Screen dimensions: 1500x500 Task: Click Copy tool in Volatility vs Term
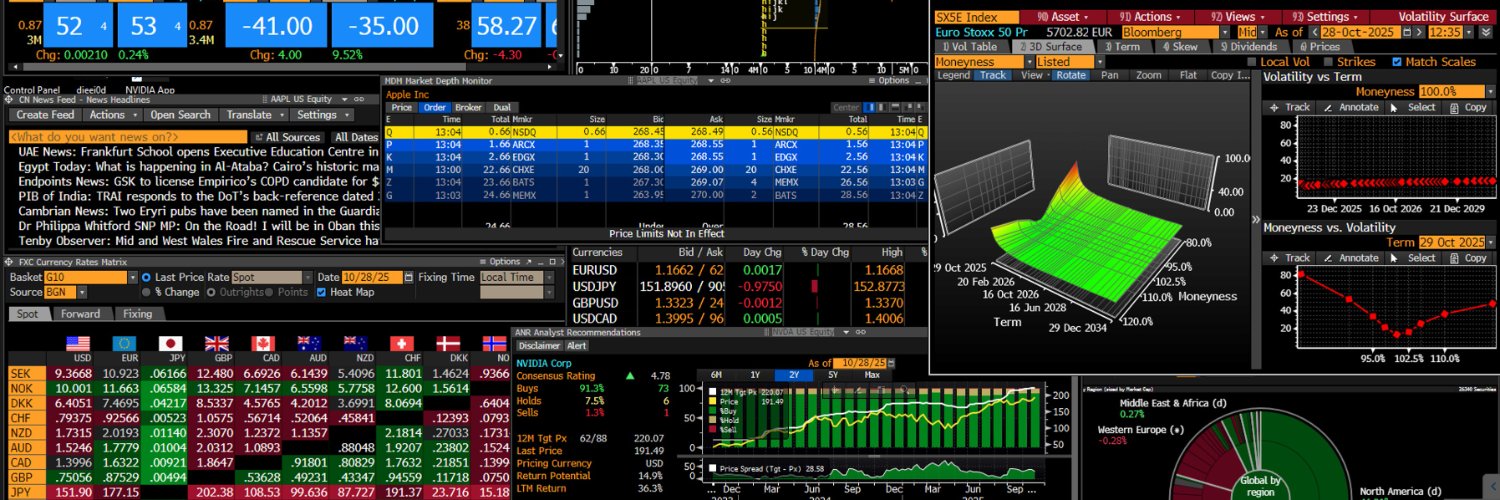[1467, 107]
